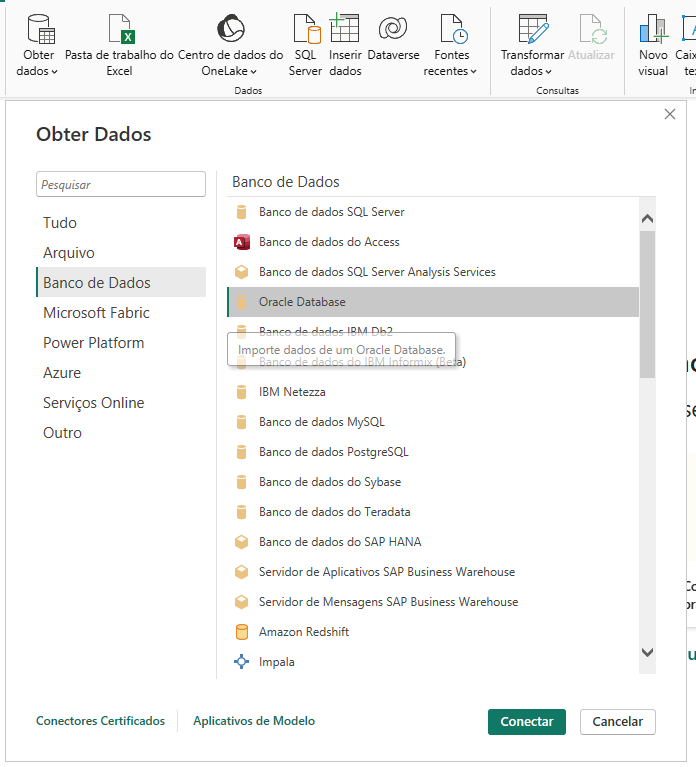Click the Pesquisar search field
This screenshot has width=696, height=767.
[121, 184]
